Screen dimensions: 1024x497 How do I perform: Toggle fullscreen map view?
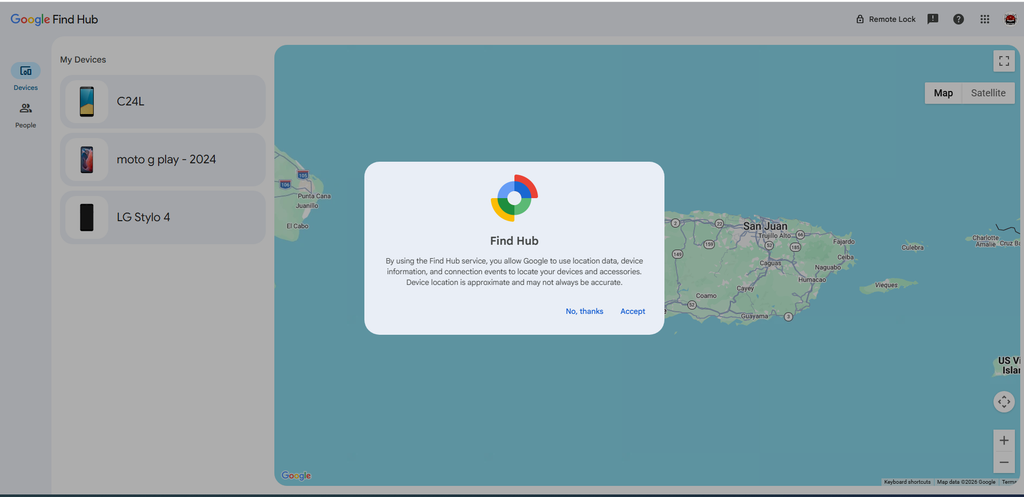pos(1004,61)
